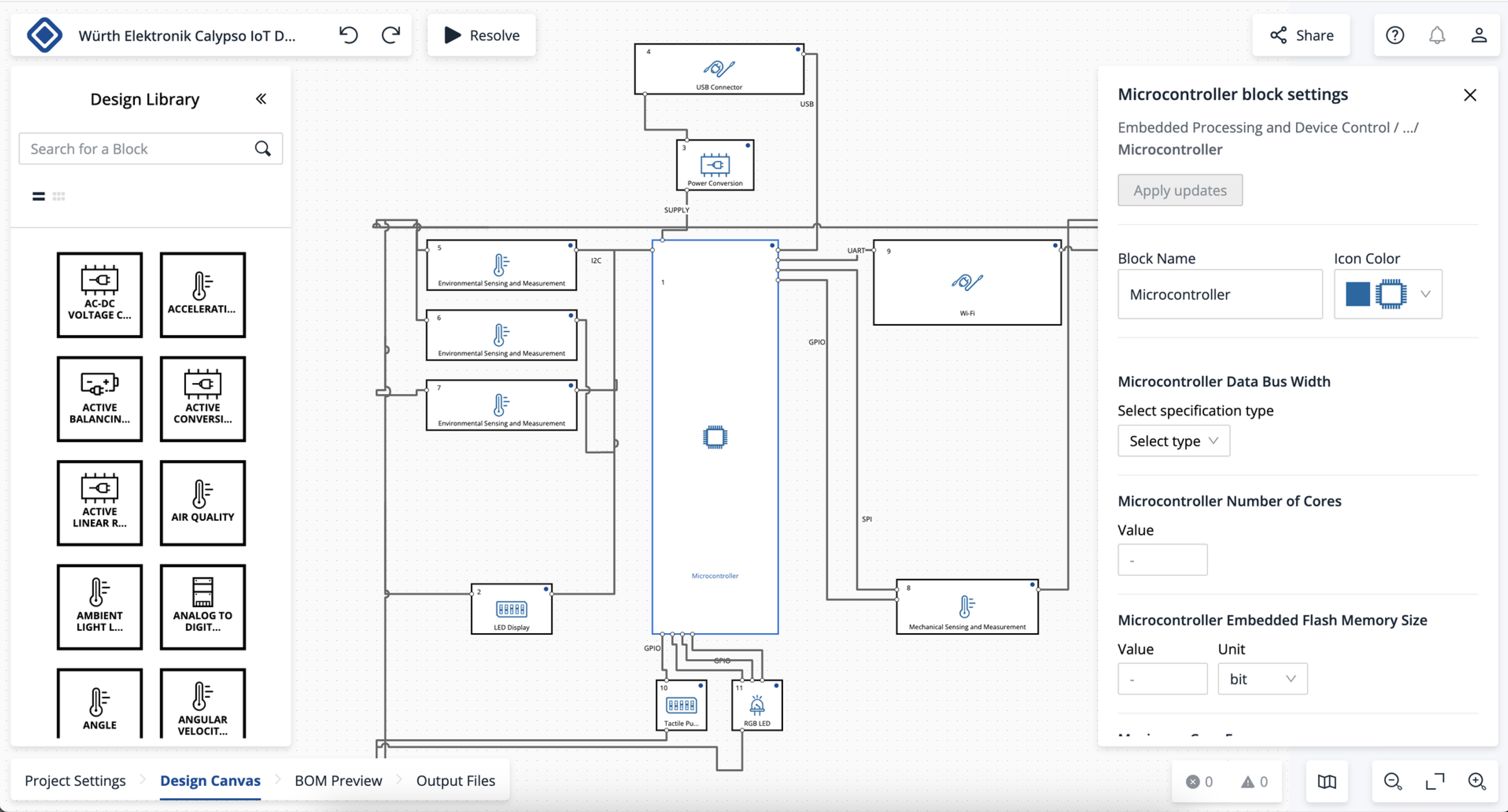1508x812 pixels.
Task: Run Resolve on the design
Action: point(480,35)
